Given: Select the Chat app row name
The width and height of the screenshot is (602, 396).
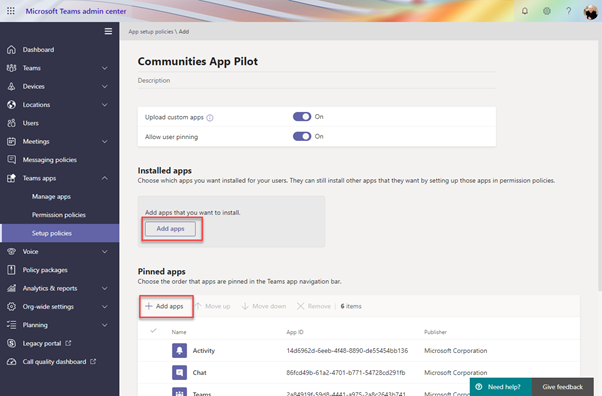Looking at the screenshot, I should click(x=199, y=372).
